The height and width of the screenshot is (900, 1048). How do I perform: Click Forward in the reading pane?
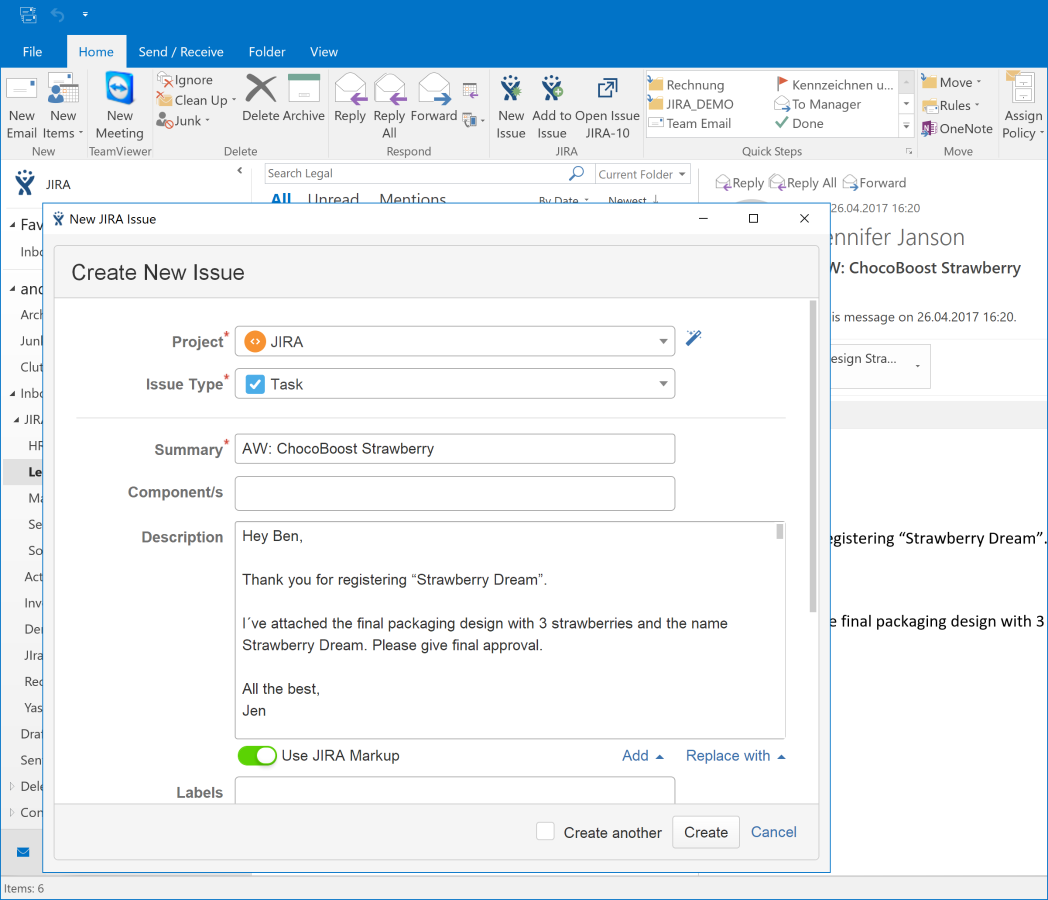pyautogui.click(x=874, y=182)
